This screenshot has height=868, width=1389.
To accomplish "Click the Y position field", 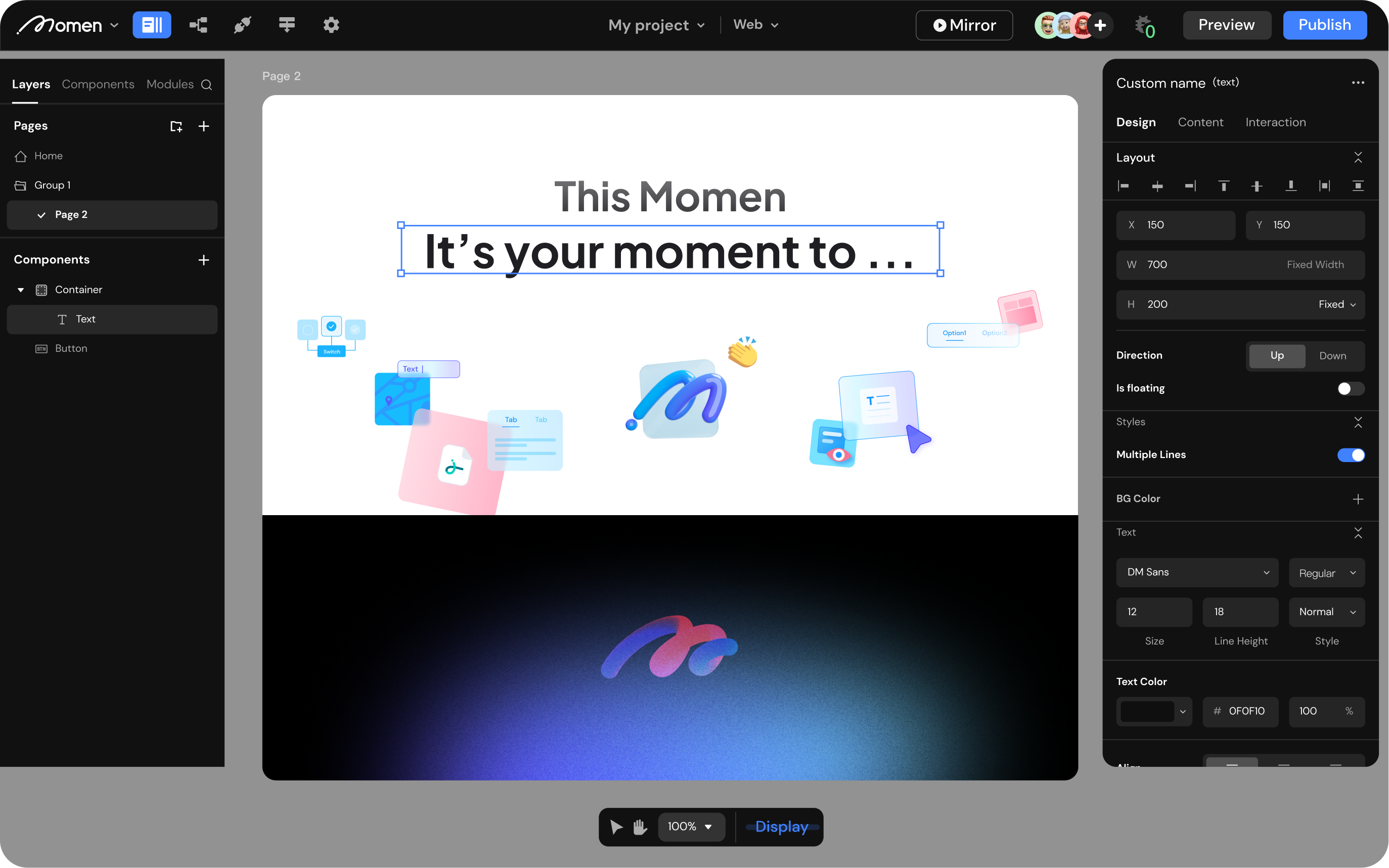I will 1305,225.
